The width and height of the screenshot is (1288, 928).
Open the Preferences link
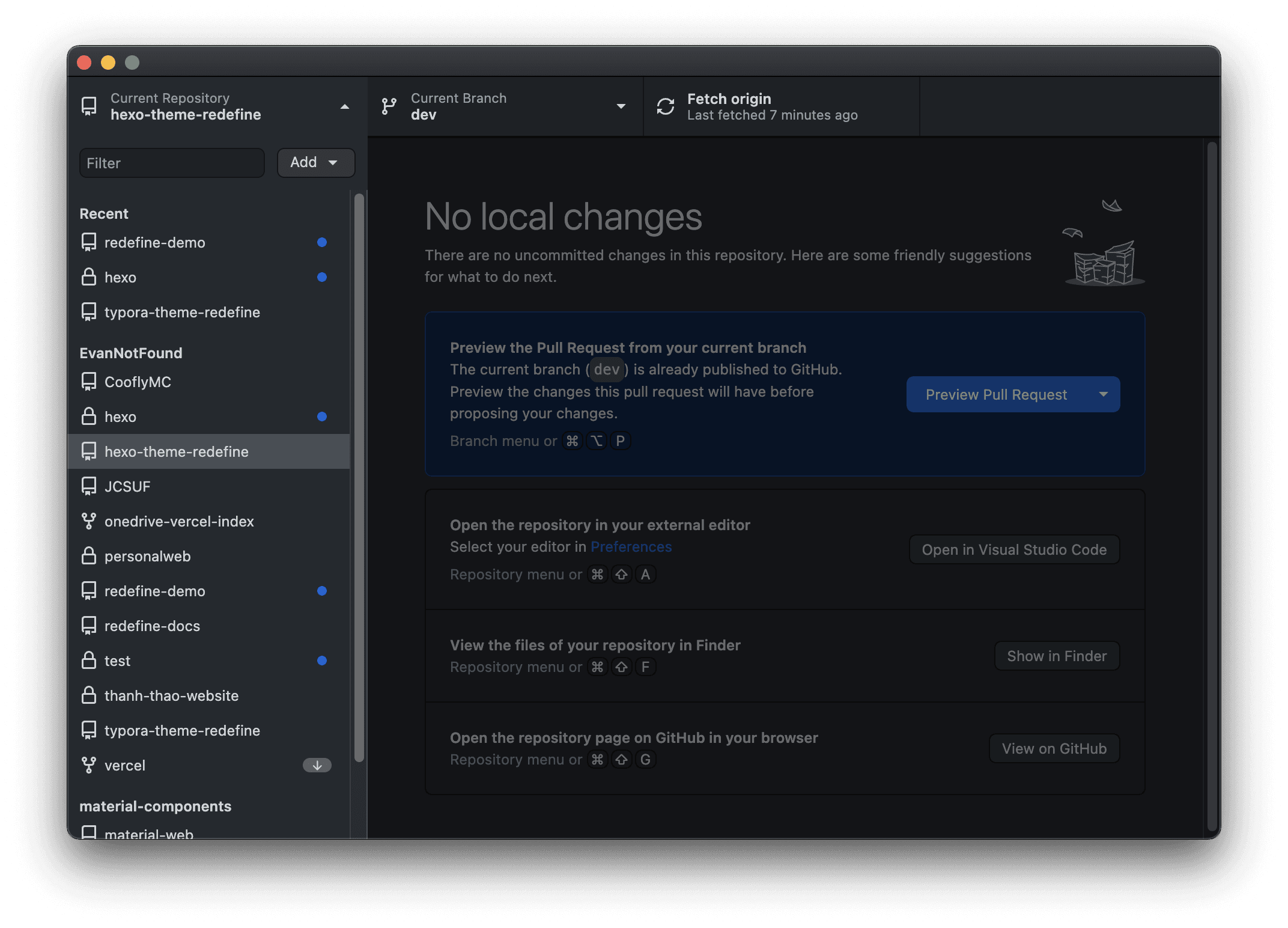coord(631,547)
